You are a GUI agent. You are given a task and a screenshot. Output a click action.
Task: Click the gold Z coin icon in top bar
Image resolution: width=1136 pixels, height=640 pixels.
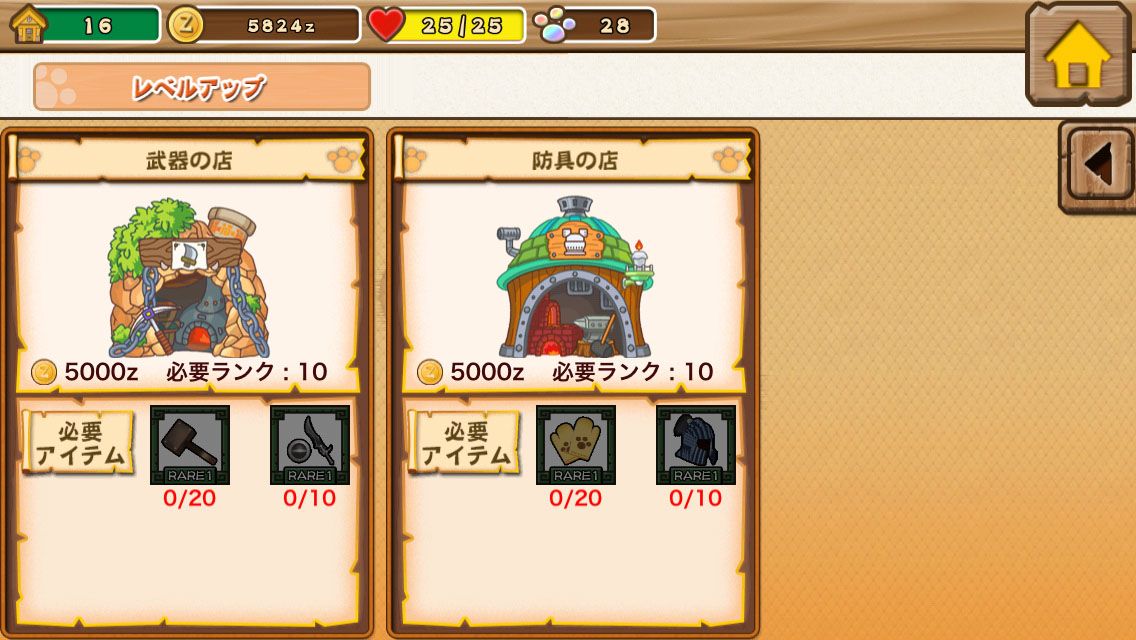point(185,25)
